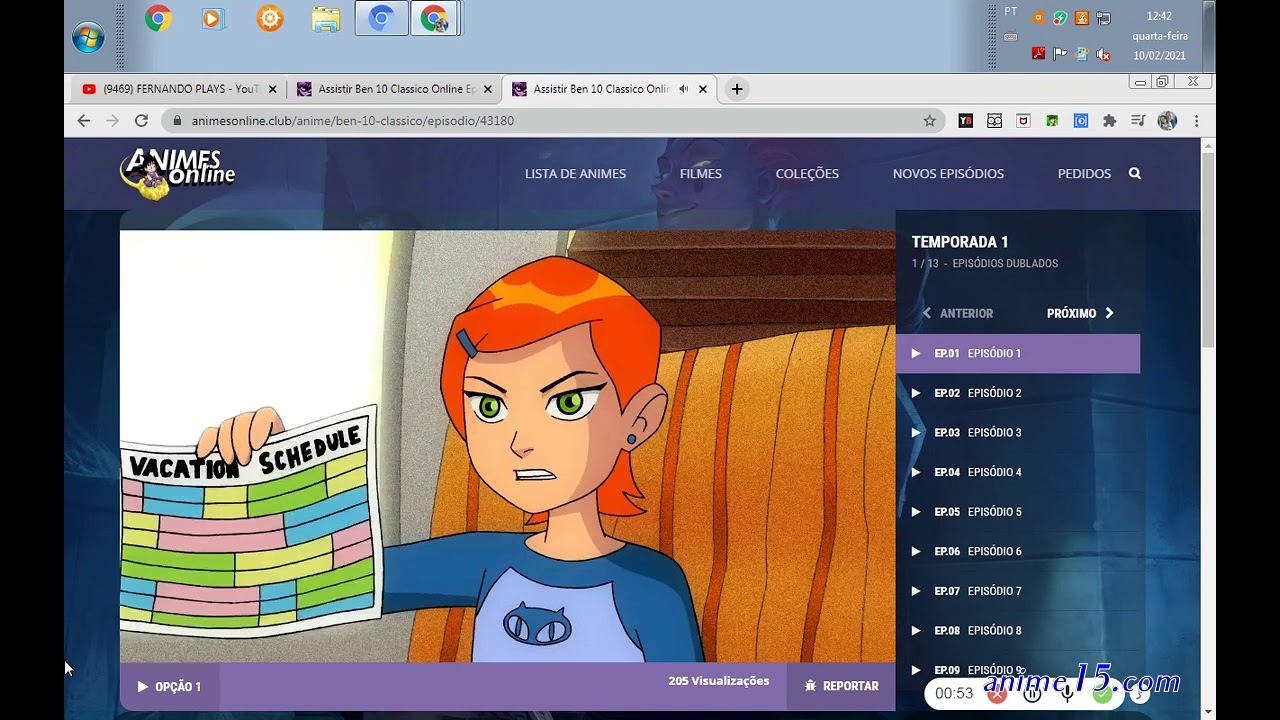Viewport: 1280px width, 720px height.
Task: Go back to the previous page
Action: (84, 120)
